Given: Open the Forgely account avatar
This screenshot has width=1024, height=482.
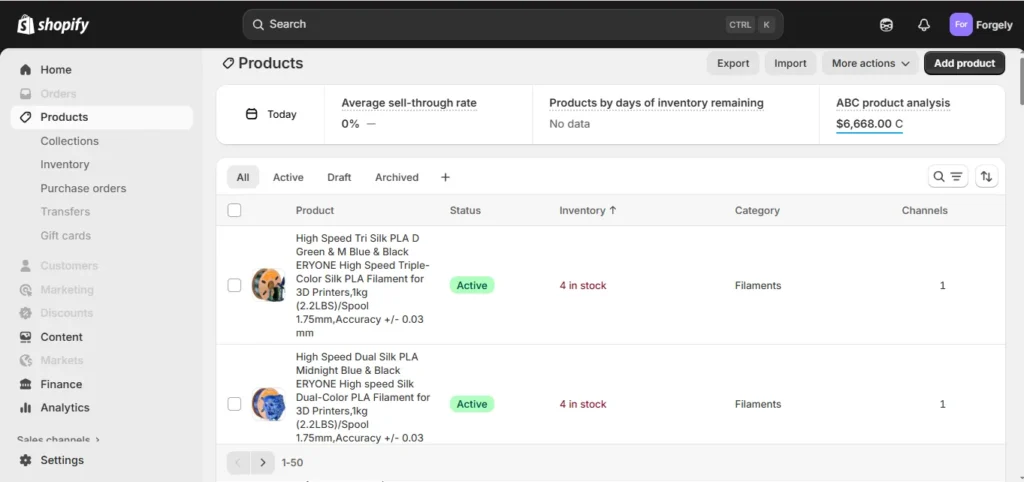Looking at the screenshot, I should pyautogui.click(x=961, y=25).
